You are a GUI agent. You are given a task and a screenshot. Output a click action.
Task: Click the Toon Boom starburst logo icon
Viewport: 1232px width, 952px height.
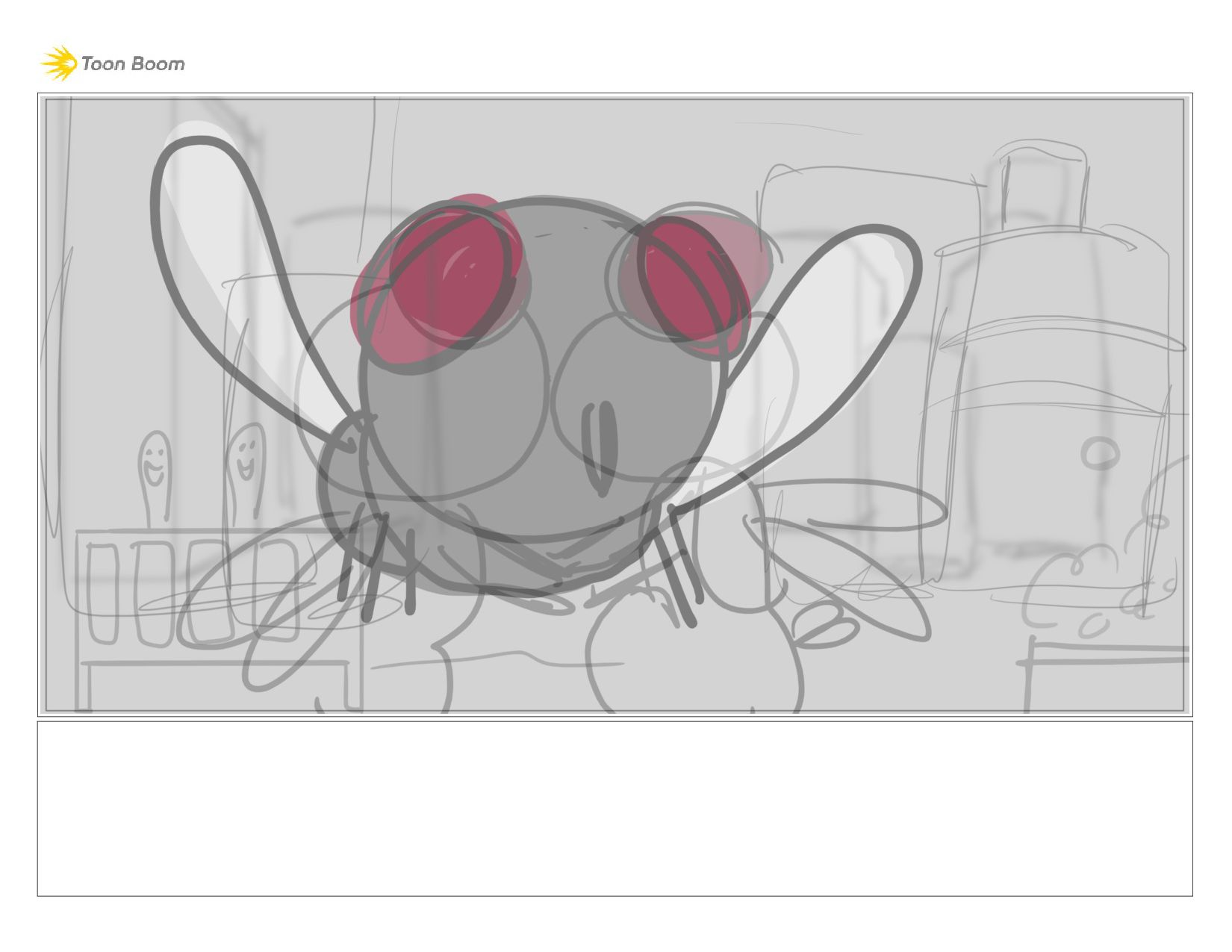tap(59, 63)
